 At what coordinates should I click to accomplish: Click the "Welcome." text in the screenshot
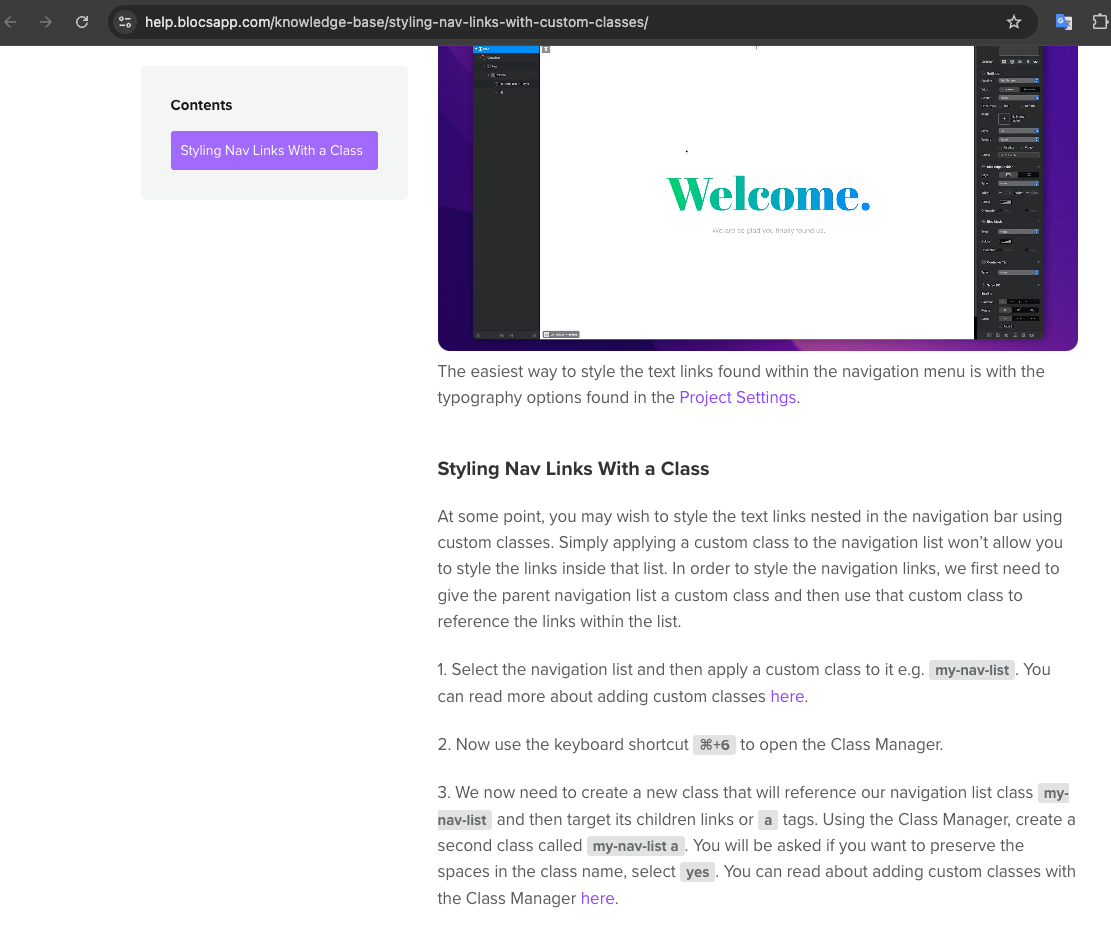tap(768, 194)
